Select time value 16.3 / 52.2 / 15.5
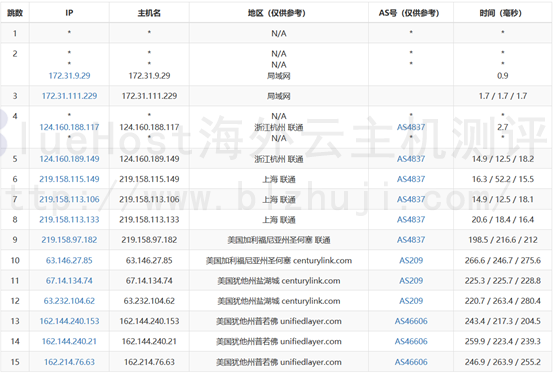 coord(502,179)
